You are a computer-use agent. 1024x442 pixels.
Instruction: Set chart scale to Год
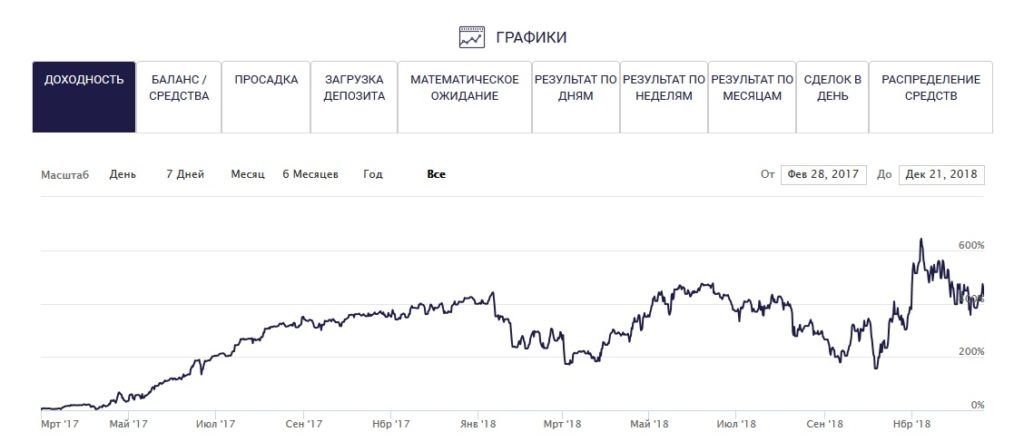(373, 174)
